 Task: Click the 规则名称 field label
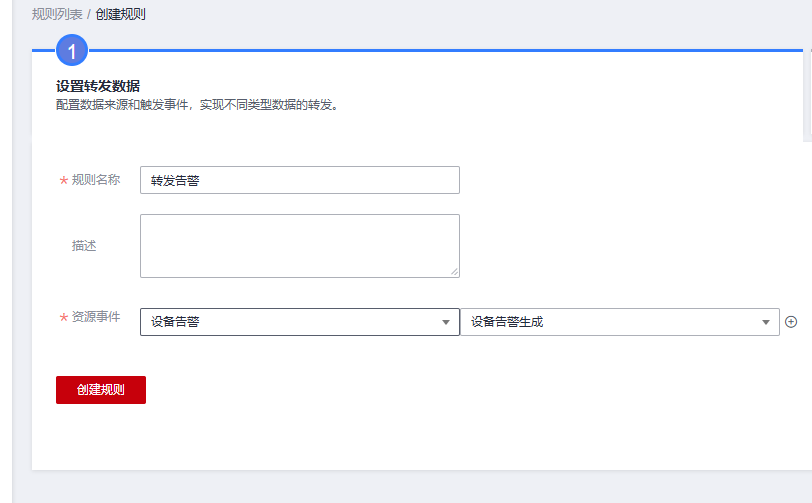click(x=96, y=180)
